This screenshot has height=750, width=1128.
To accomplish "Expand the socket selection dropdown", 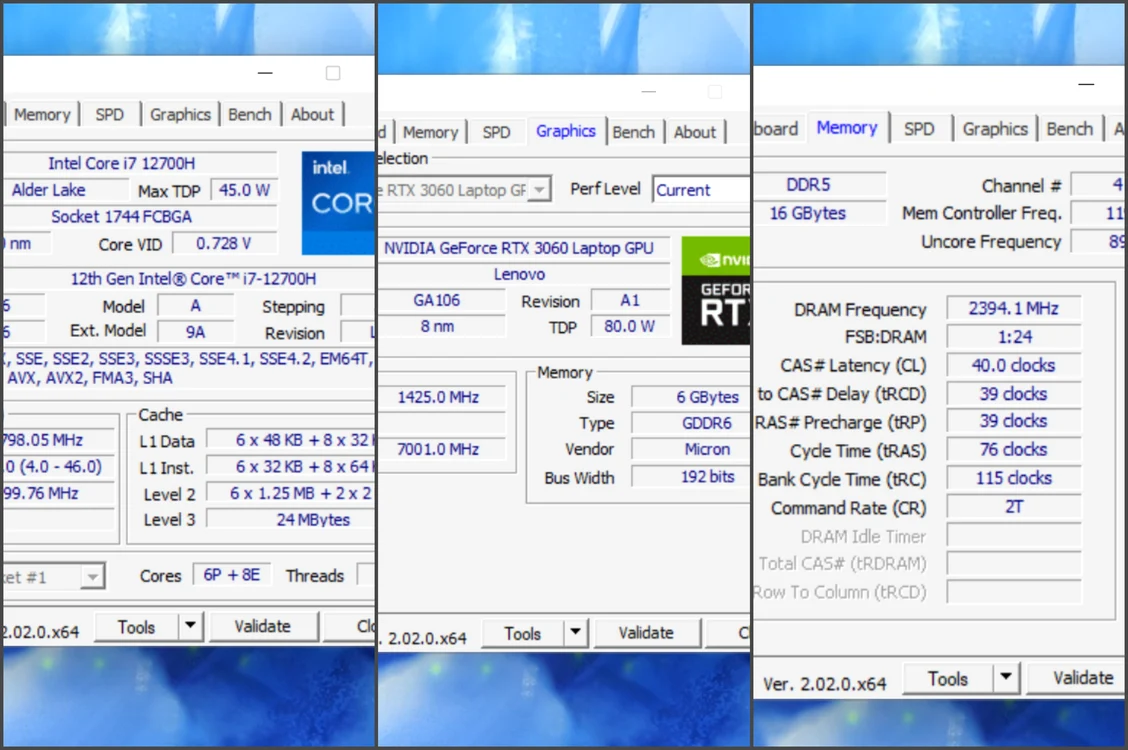I will tap(92, 577).
